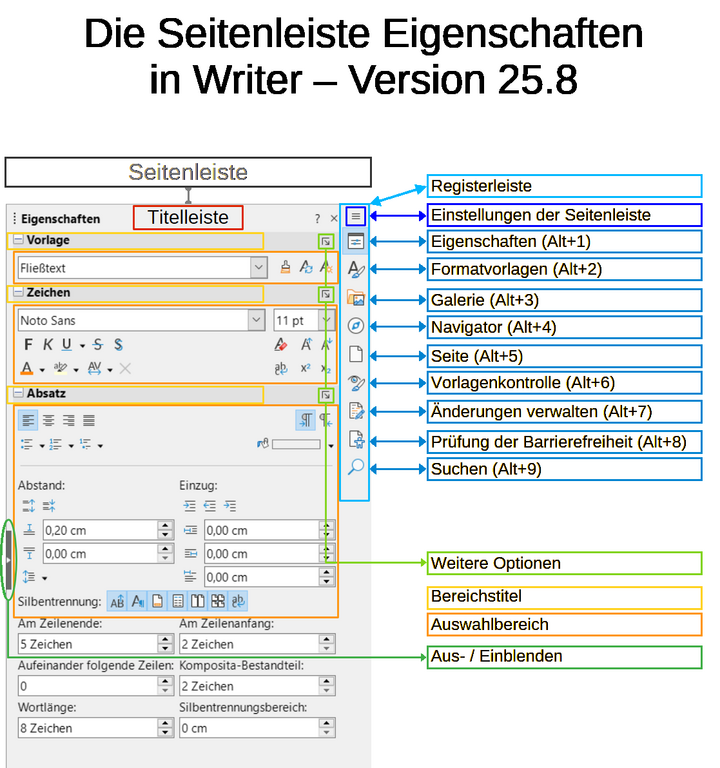The height and width of the screenshot is (768, 720).
Task: Open the Search (Suchen) deck icon
Action: (x=356, y=467)
